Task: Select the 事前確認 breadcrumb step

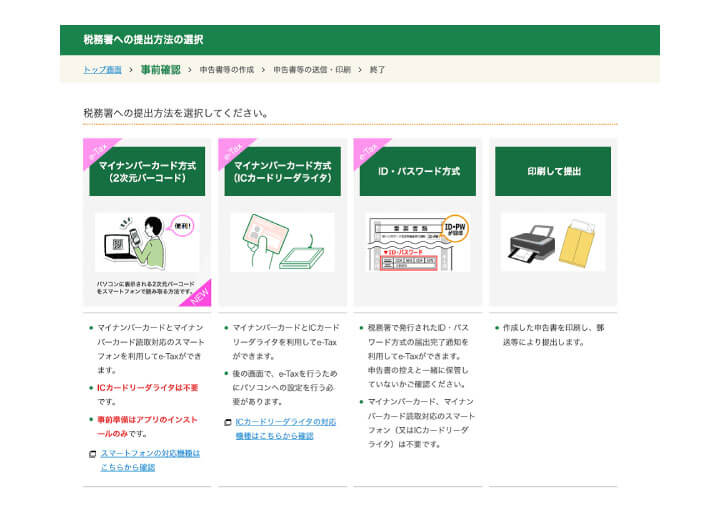Action: point(160,70)
